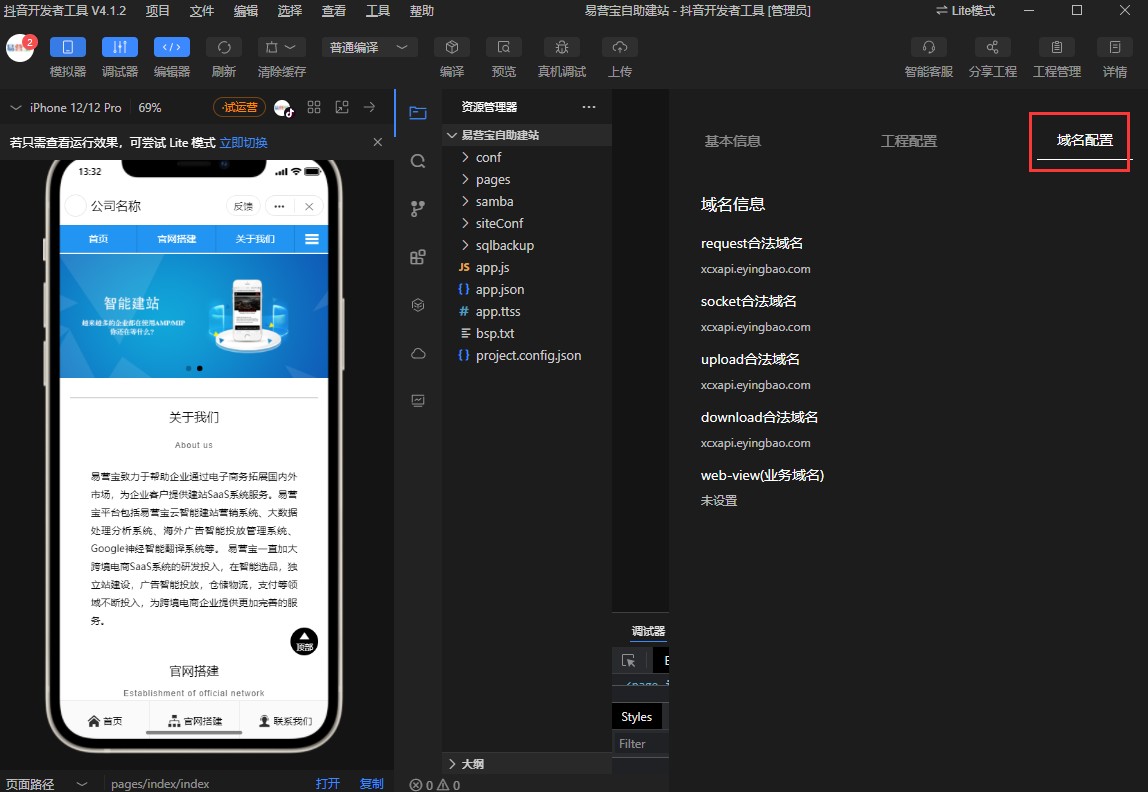Toggle the 模拟器 simulator panel button
Viewport: 1148px width, 792px height.
[x=68, y=47]
